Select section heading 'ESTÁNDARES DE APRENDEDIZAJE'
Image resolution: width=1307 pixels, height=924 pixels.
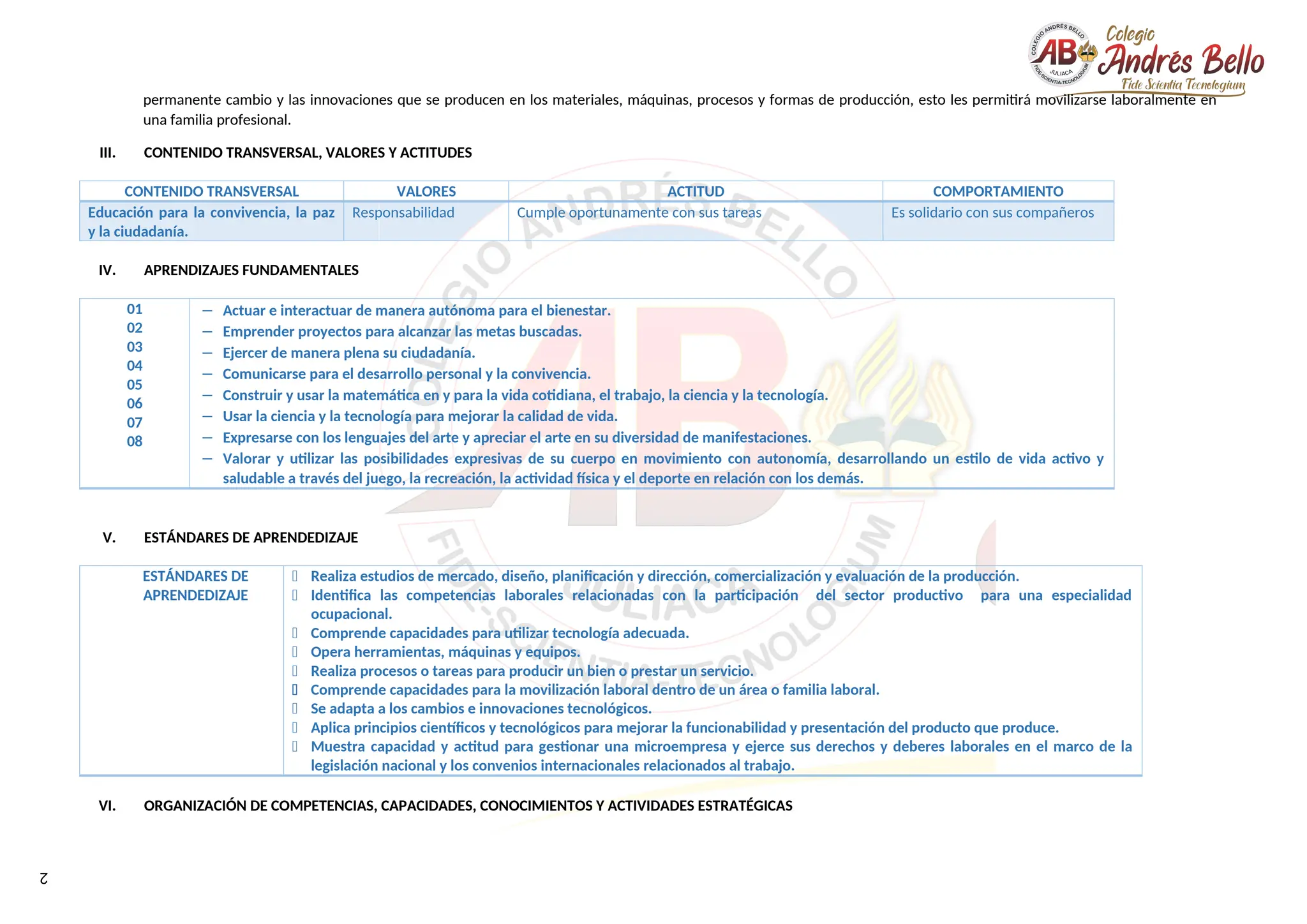click(x=251, y=537)
